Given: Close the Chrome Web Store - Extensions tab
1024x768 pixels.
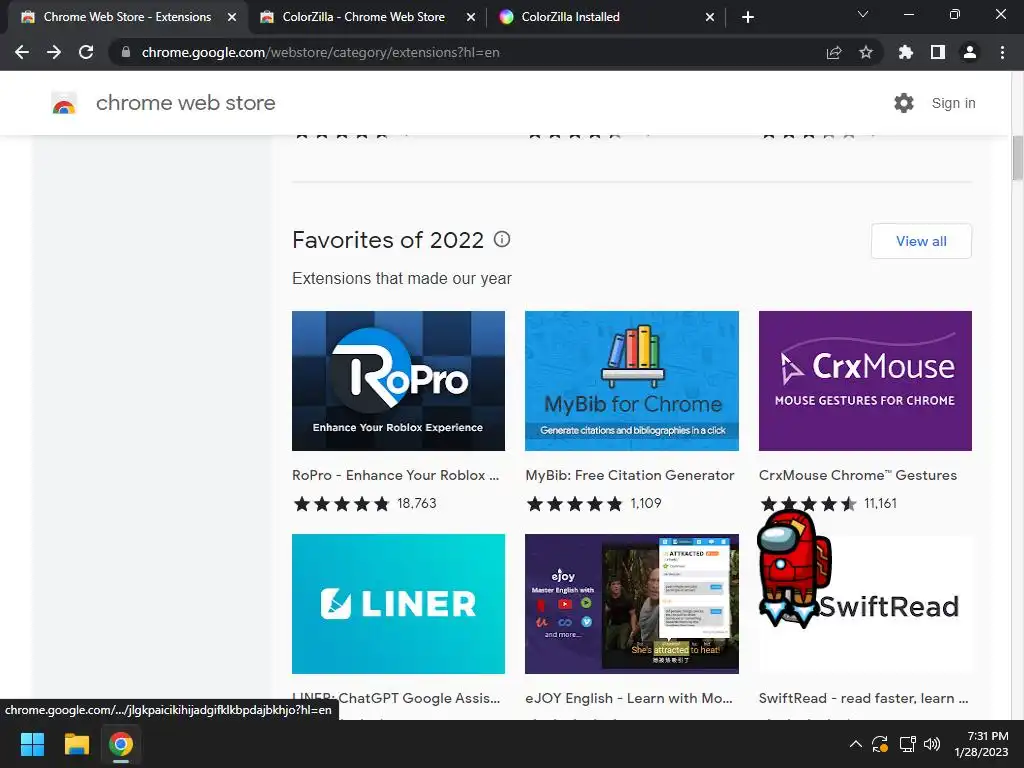Looking at the screenshot, I should pyautogui.click(x=232, y=17).
